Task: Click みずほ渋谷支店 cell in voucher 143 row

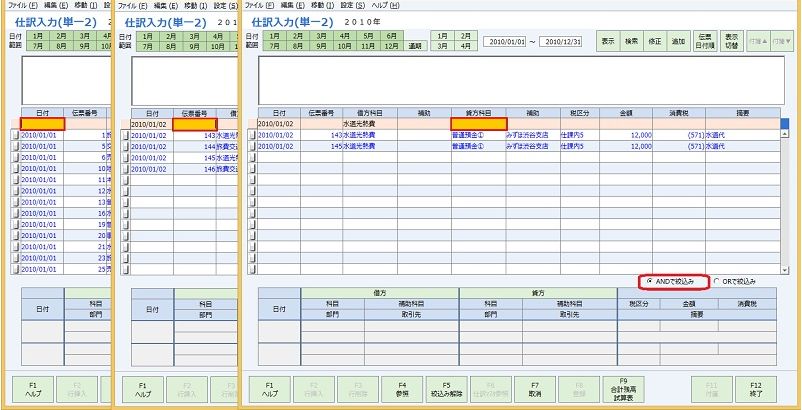Action: (533, 135)
